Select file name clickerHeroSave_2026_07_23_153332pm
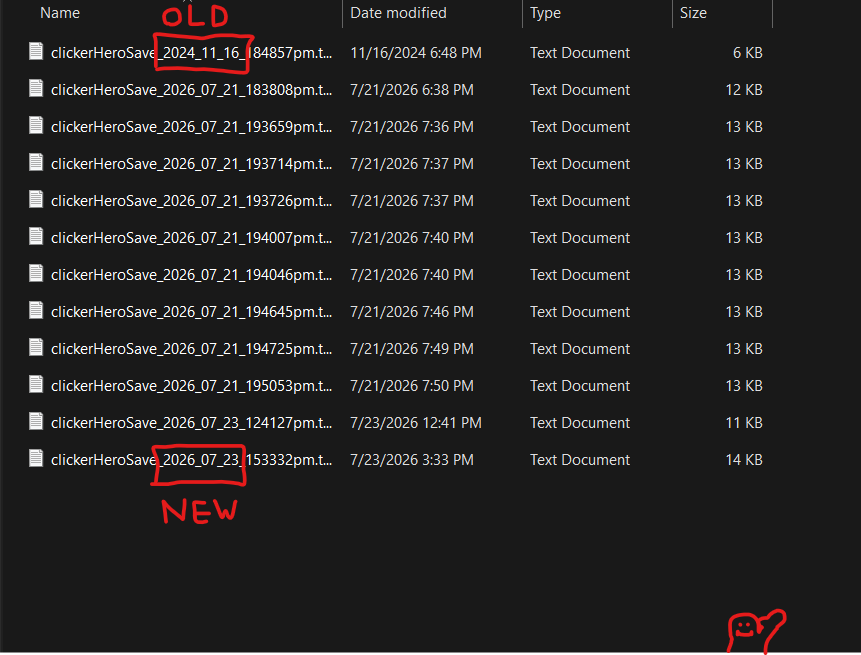Screen dimensions: 861x655 click(x=191, y=460)
